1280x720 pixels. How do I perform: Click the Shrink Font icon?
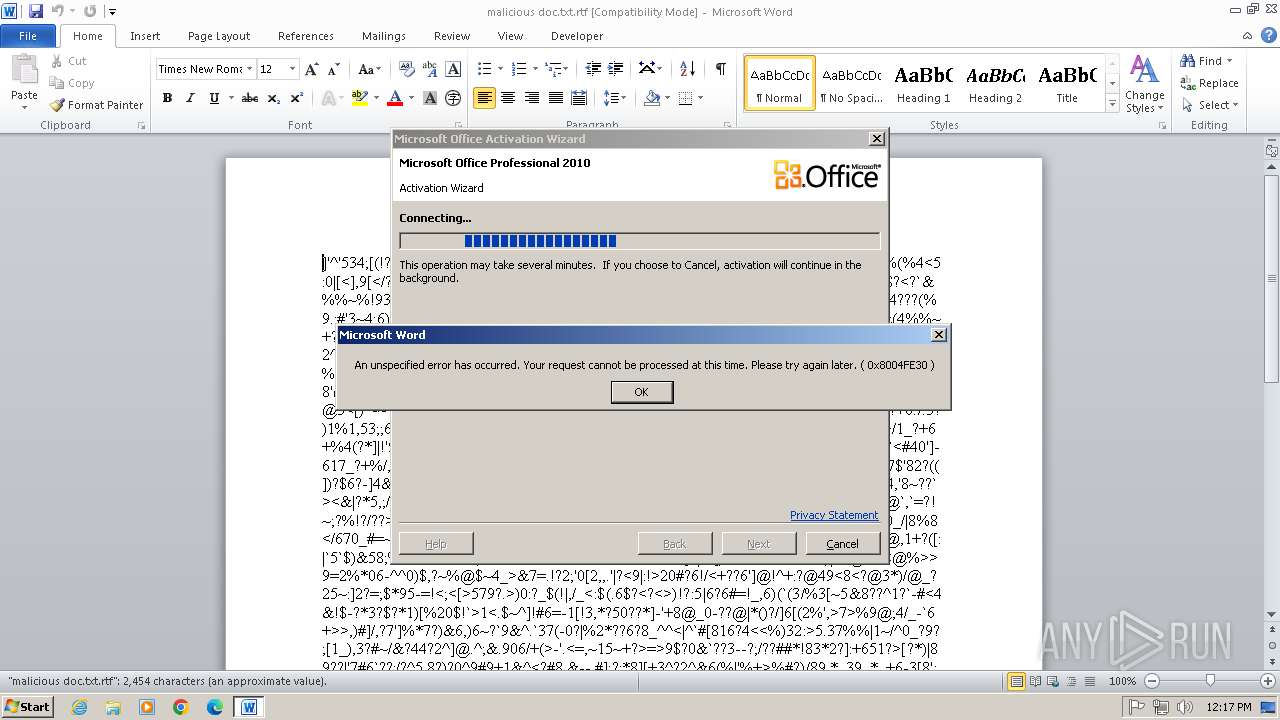coord(335,69)
